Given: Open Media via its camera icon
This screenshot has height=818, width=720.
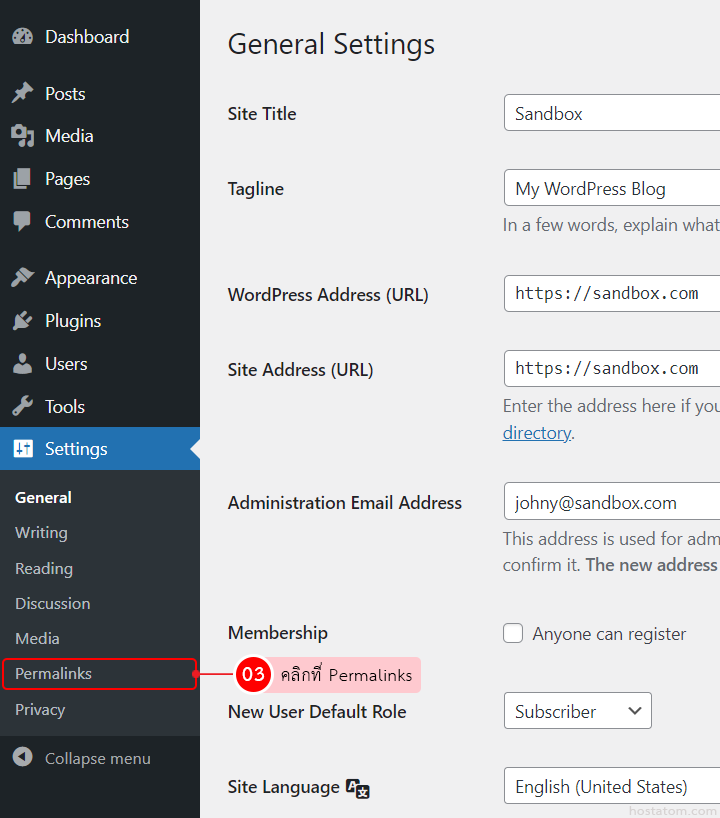Looking at the screenshot, I should pyautogui.click(x=22, y=136).
